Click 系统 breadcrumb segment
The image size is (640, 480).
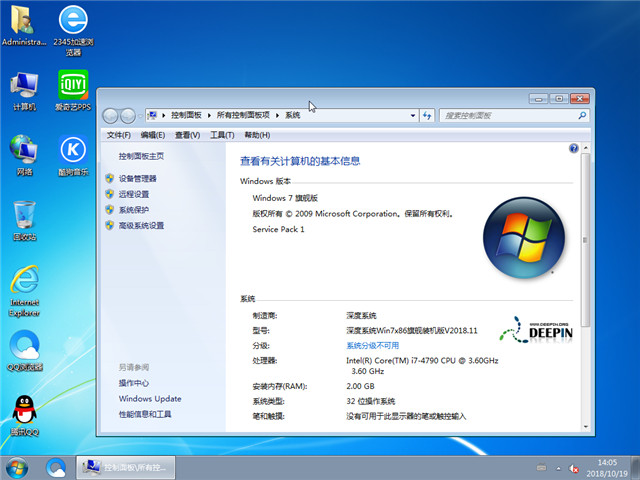(x=293, y=116)
